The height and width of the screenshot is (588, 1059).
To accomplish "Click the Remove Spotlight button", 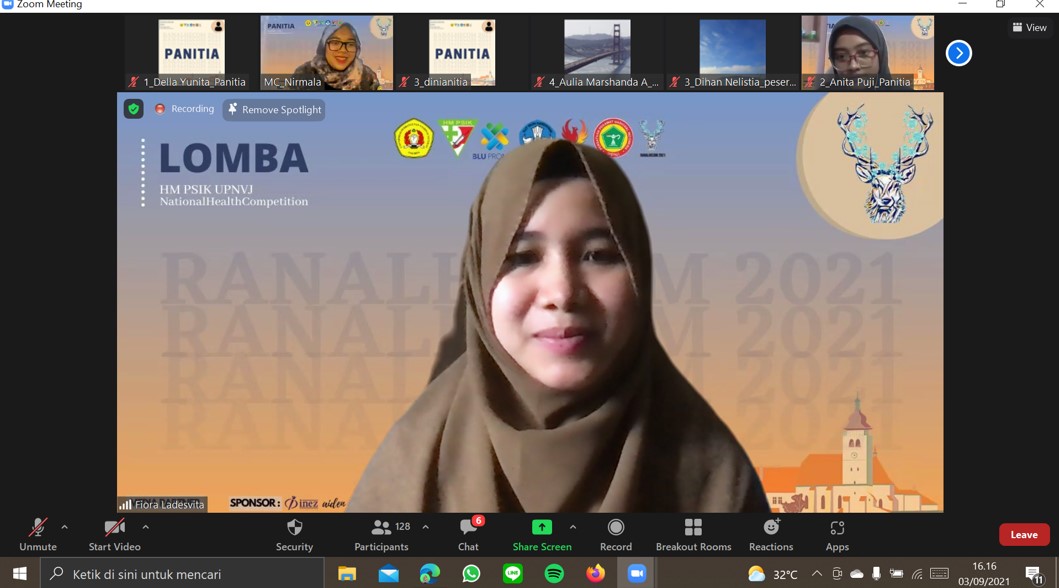I will (x=274, y=110).
